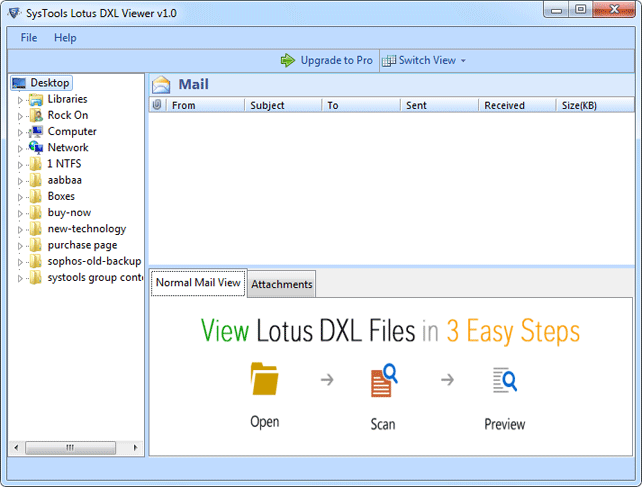
Task: Expand the aabbaa folder node
Action: (20, 181)
